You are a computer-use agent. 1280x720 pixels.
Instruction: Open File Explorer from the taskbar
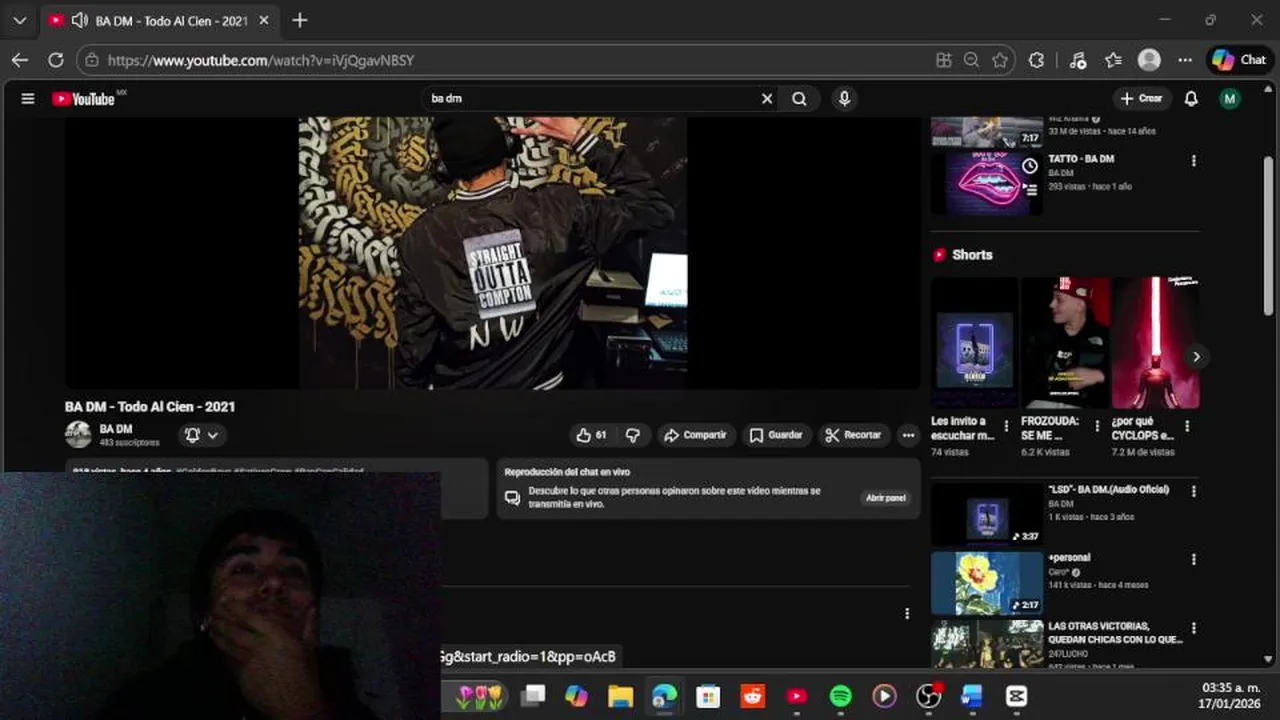620,696
